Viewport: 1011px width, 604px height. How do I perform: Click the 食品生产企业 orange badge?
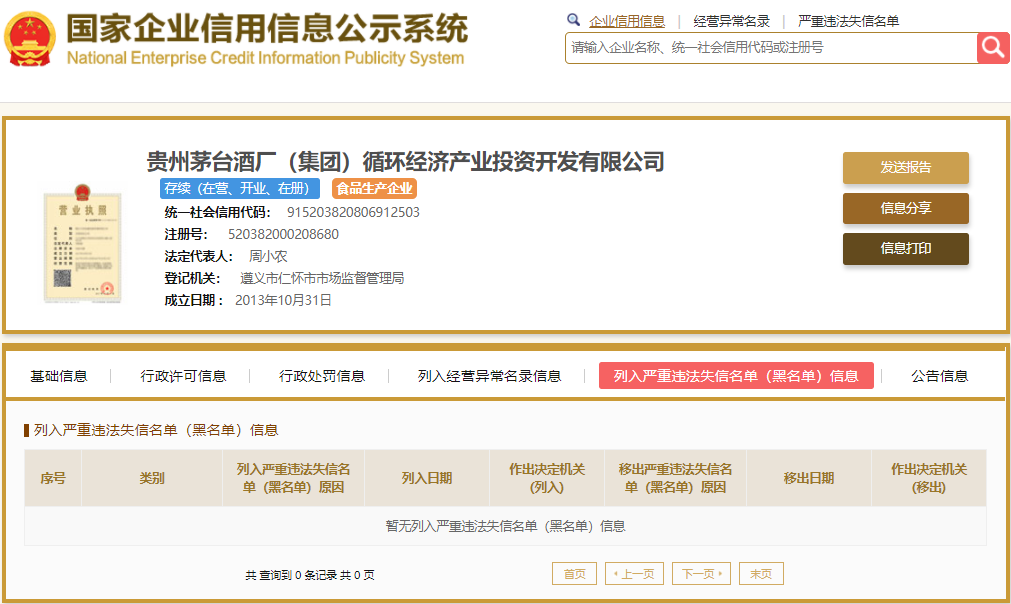(375, 188)
